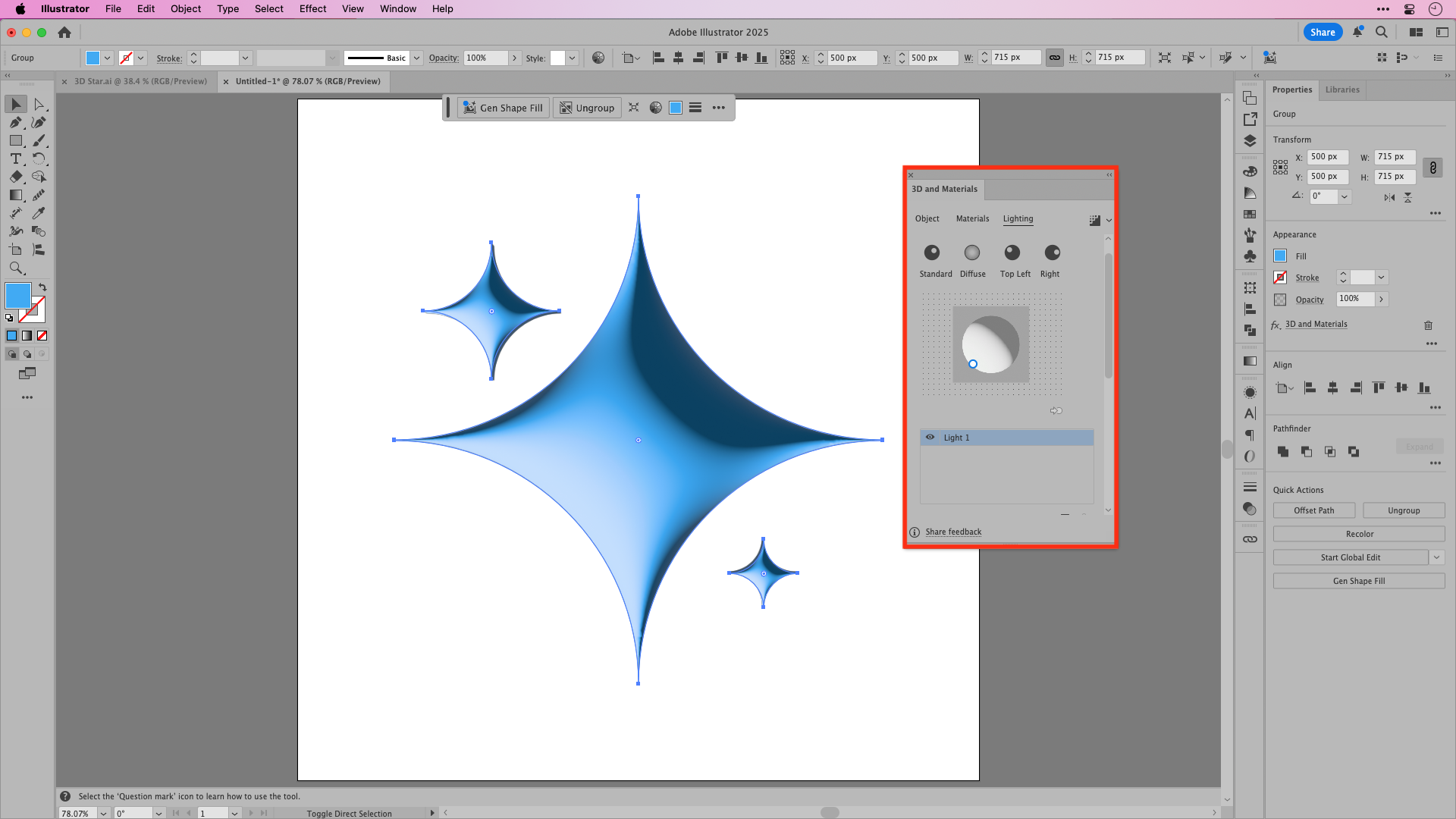Select the Rectangle tool

coord(16,140)
